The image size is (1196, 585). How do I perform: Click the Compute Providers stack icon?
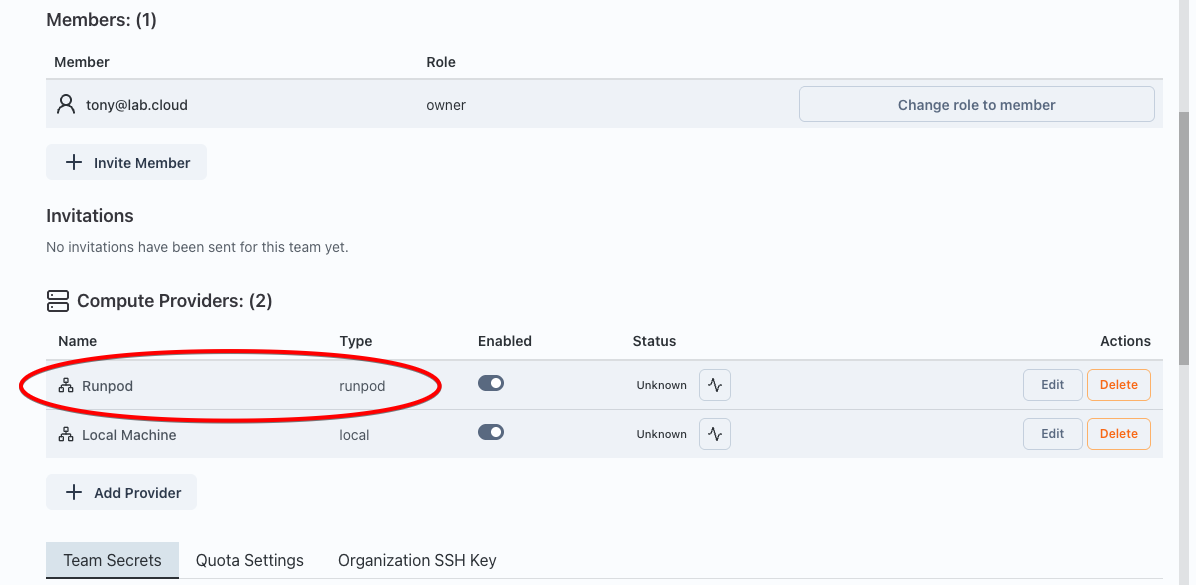[x=57, y=300]
